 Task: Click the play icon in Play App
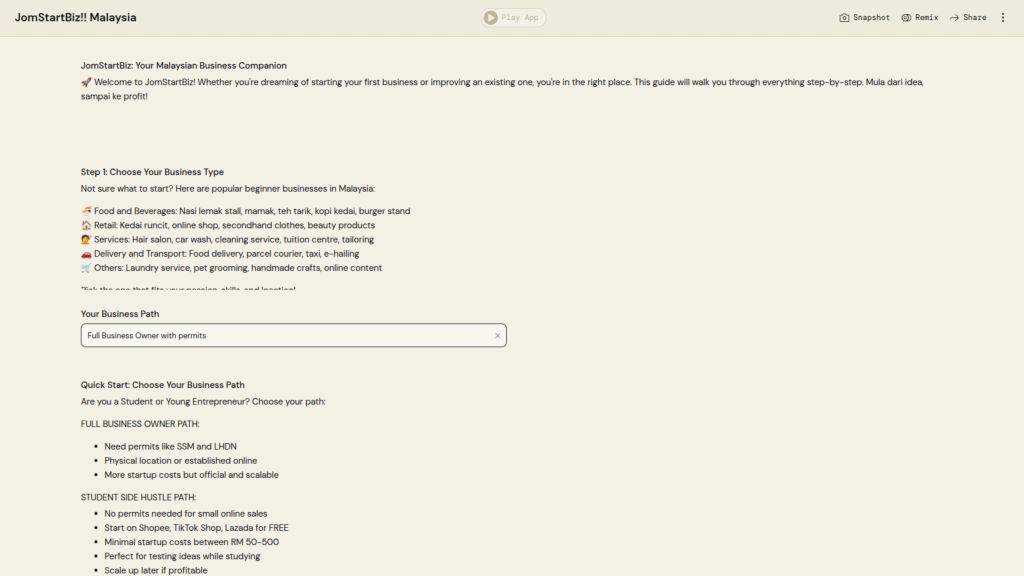point(490,17)
